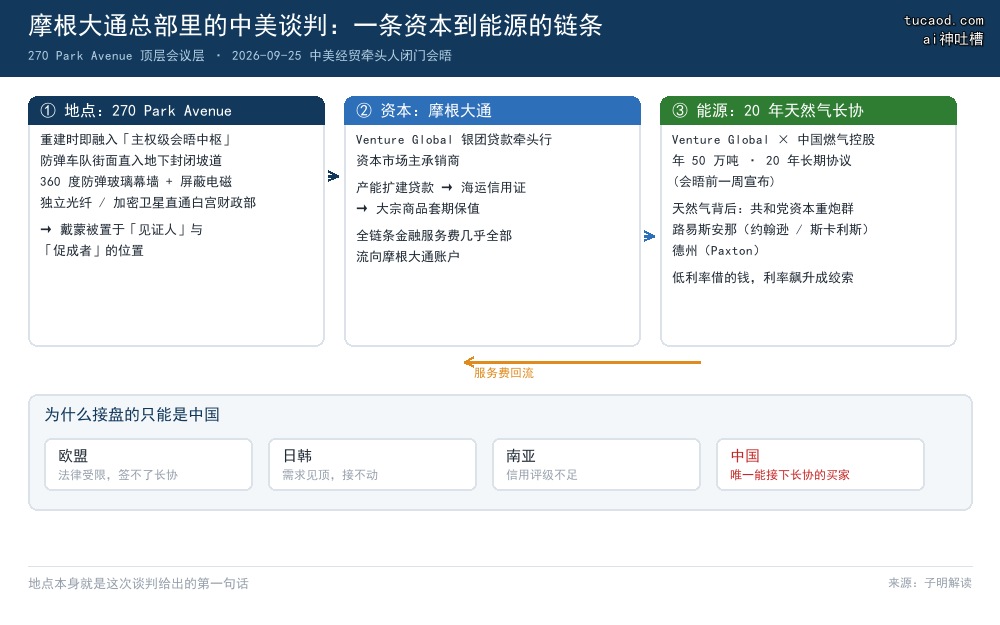Click the line 资本市场主承销商
This screenshot has width=1000, height=625.
click(408, 161)
